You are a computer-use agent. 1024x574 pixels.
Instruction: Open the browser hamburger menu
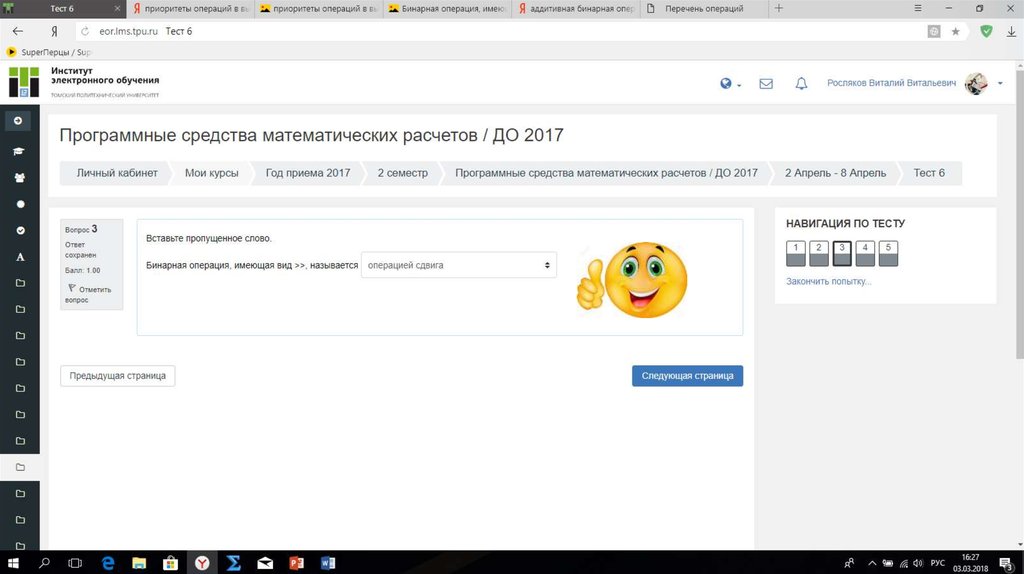(918, 8)
